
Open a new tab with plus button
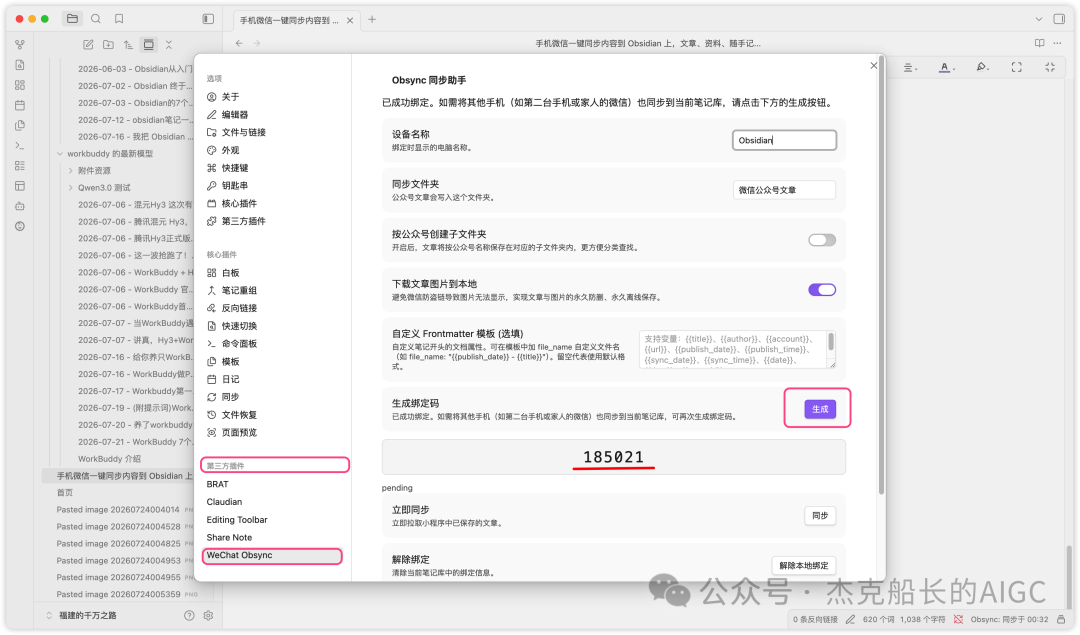click(x=372, y=19)
